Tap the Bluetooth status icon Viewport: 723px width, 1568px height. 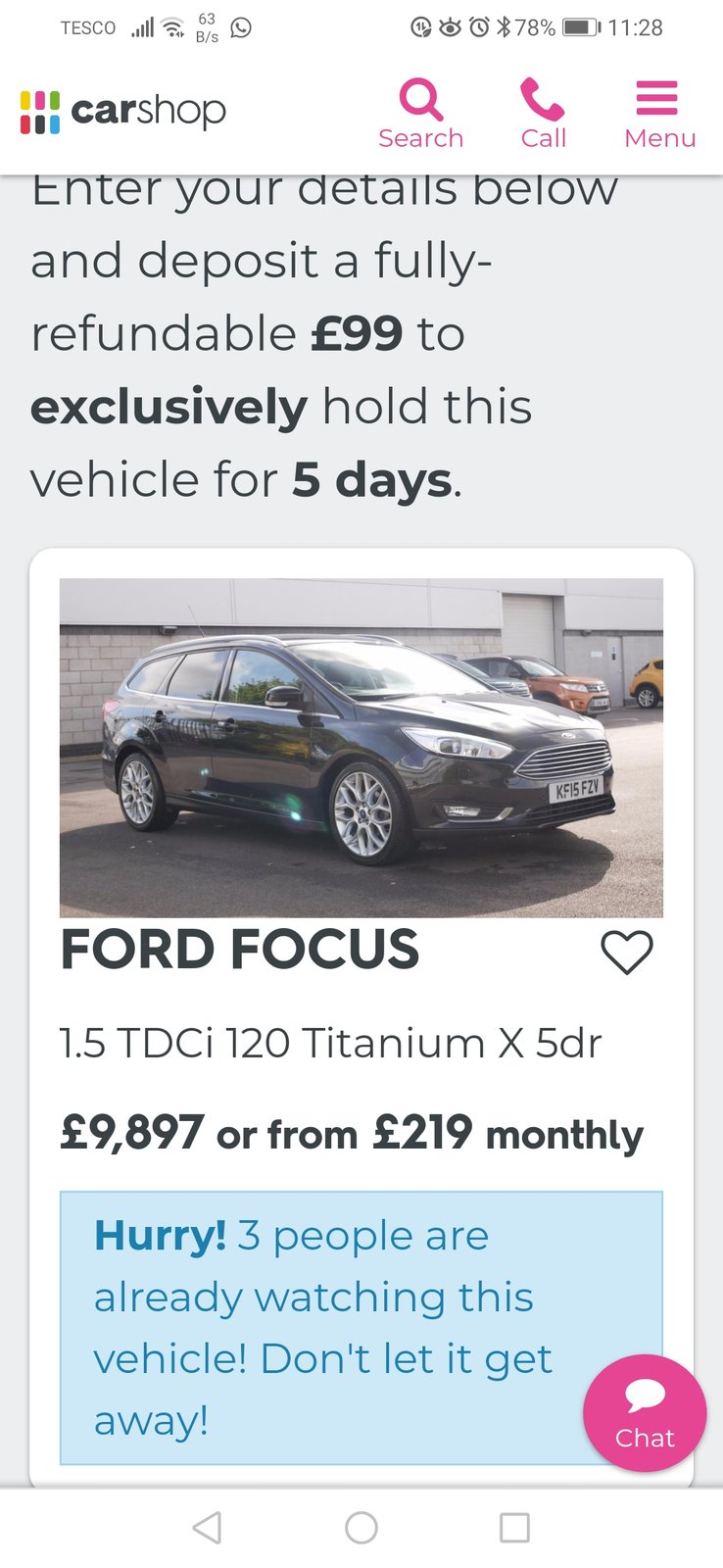pos(504,27)
